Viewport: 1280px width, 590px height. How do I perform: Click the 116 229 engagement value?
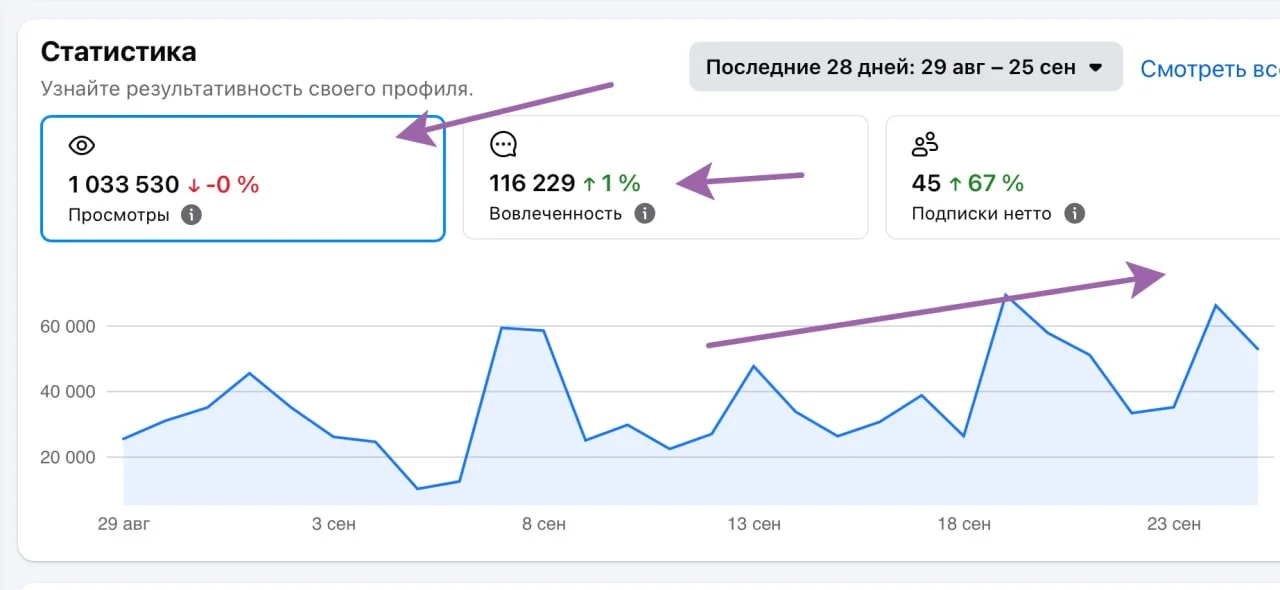(532, 183)
